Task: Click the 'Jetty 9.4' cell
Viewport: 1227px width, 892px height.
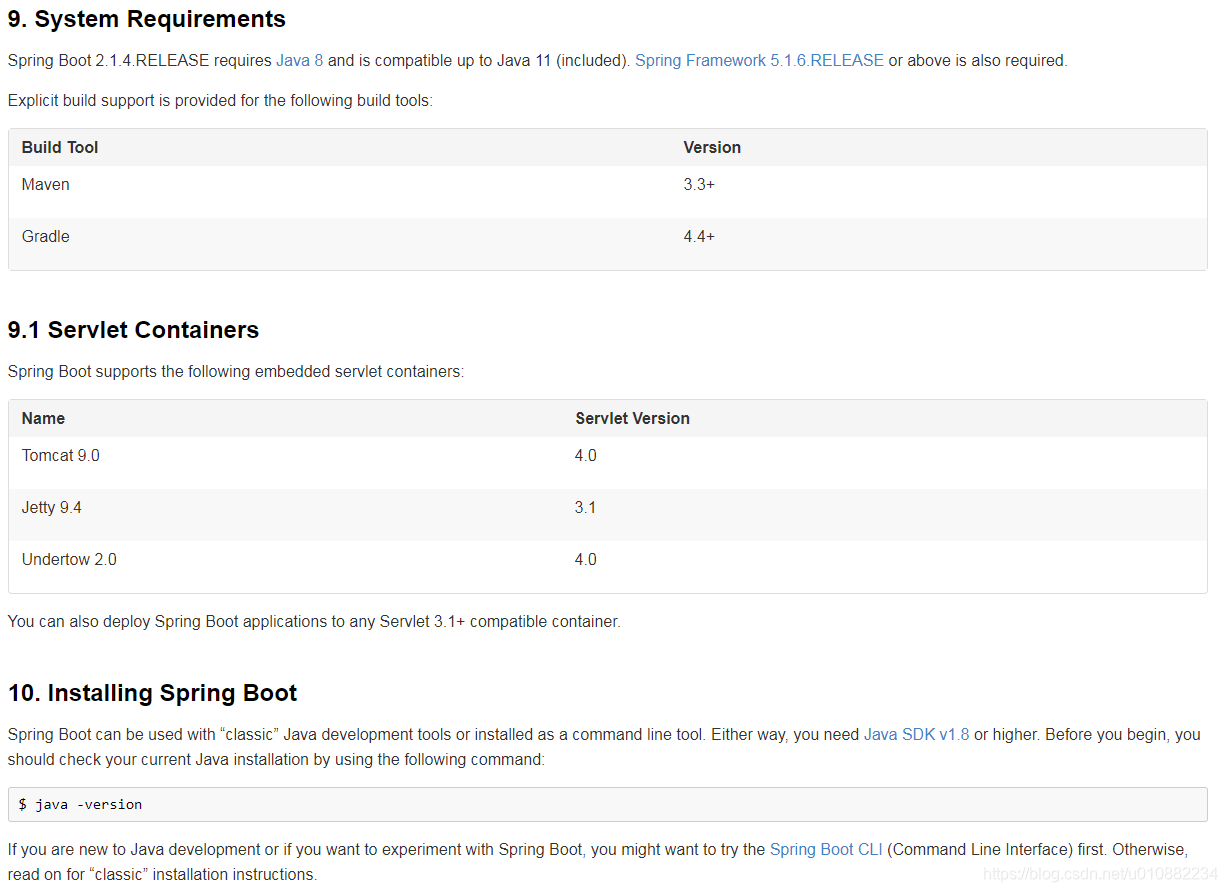Action: click(x=52, y=507)
